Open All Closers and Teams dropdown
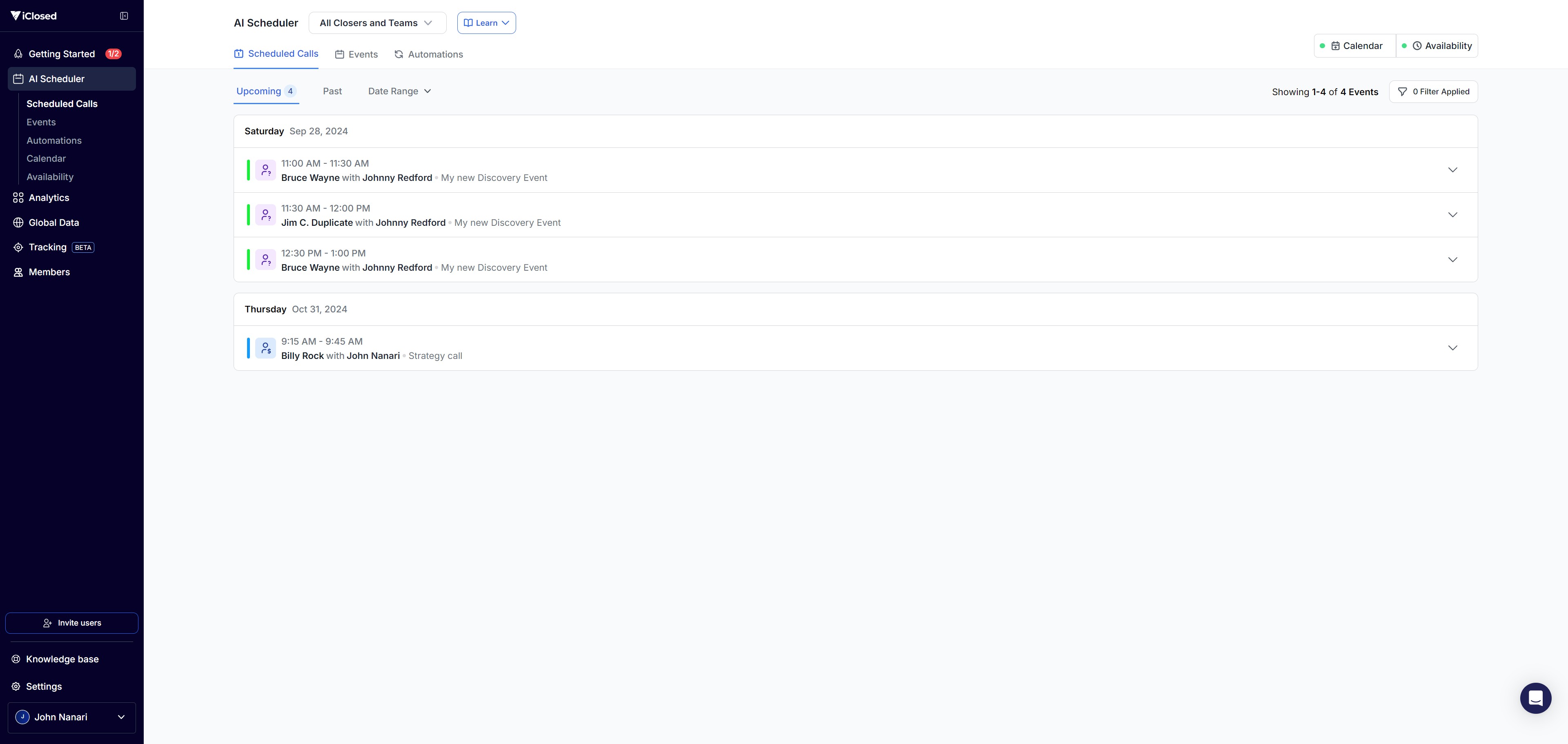The width and height of the screenshot is (1568, 744). click(x=377, y=23)
